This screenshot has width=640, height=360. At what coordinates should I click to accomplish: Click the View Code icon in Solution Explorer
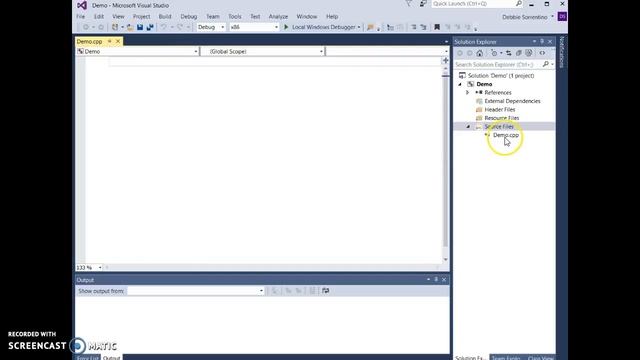tap(542, 53)
